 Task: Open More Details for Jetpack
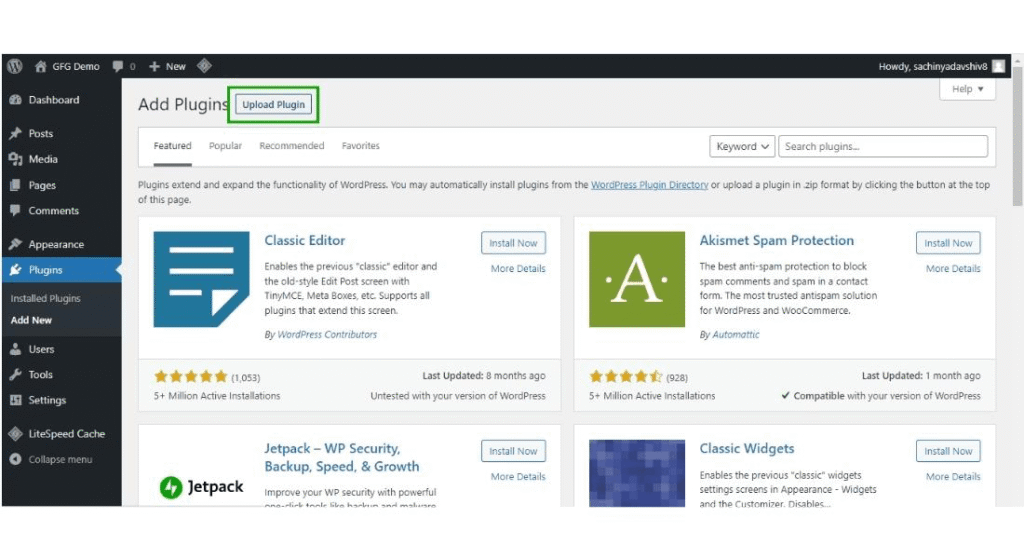coord(518,477)
